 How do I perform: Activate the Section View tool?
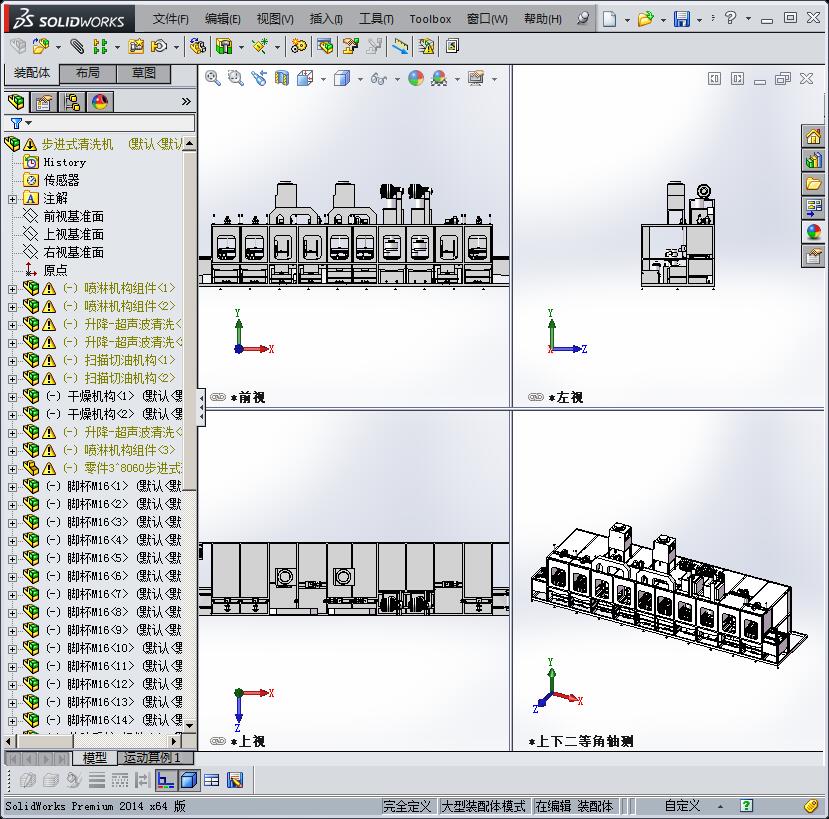point(284,77)
